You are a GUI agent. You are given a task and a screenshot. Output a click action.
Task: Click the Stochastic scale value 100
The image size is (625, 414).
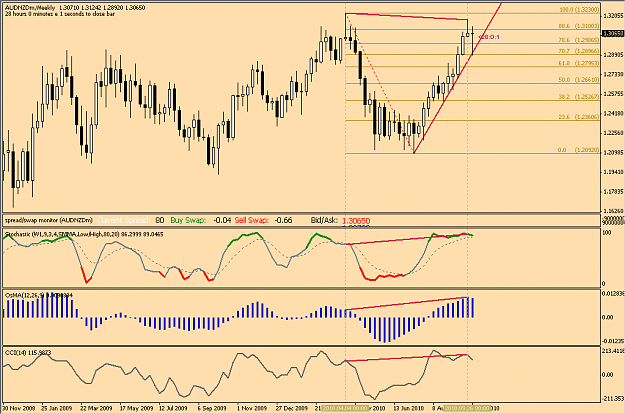(606, 233)
